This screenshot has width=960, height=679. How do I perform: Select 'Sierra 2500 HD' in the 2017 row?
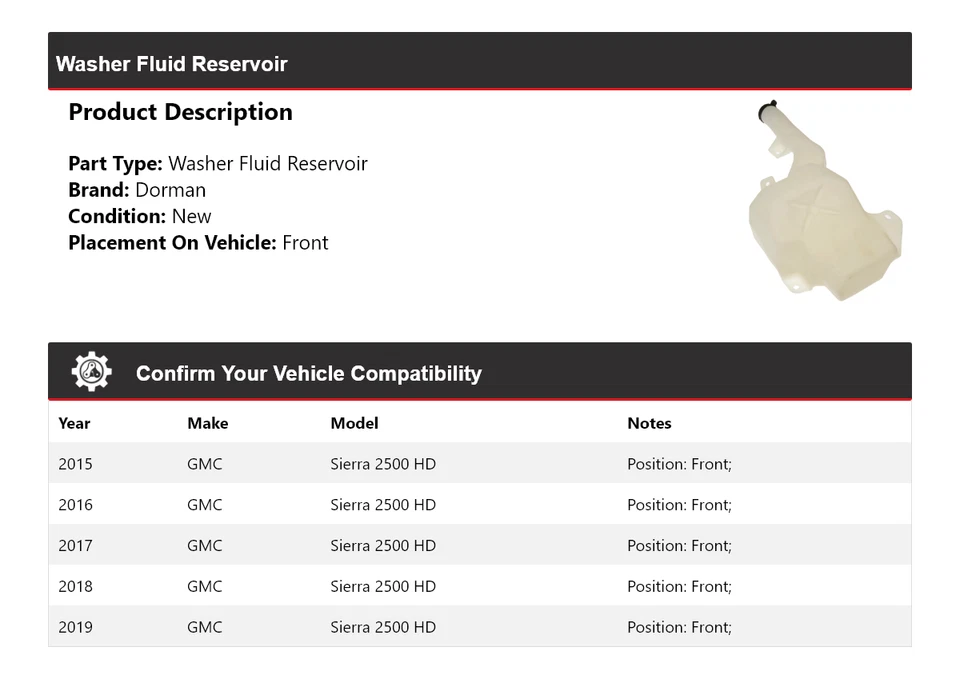[383, 546]
